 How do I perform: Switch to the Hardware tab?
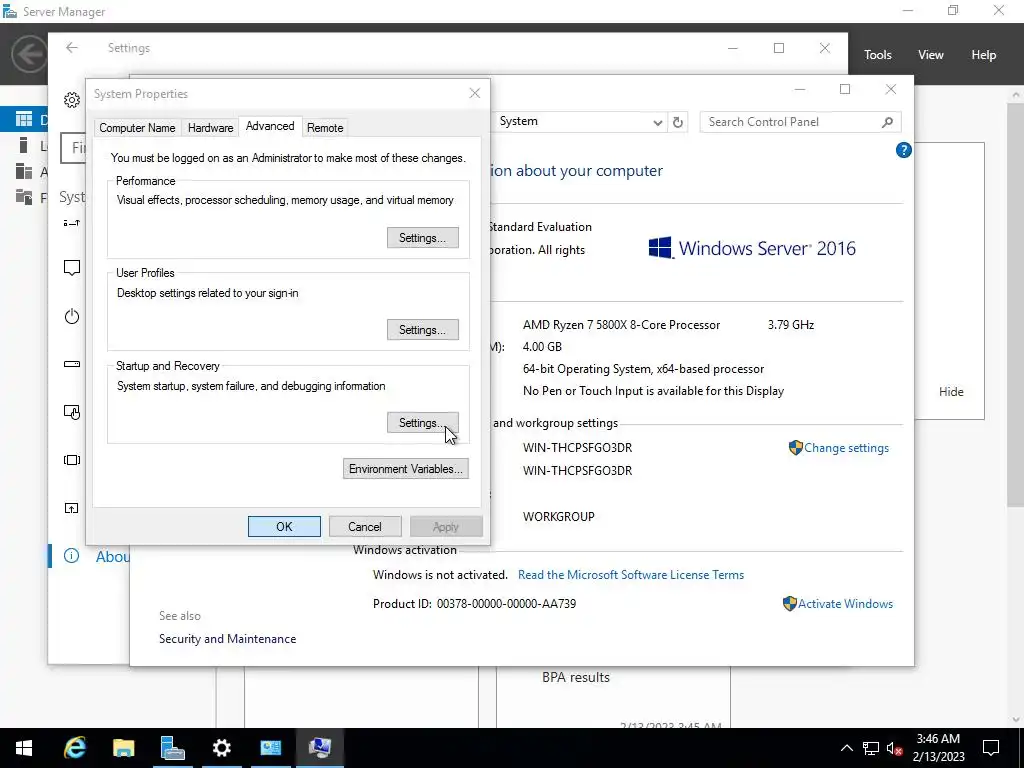tap(210, 128)
